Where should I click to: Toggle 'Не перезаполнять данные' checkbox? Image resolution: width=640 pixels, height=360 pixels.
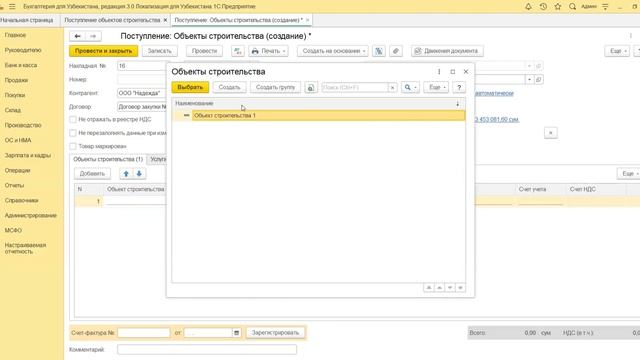pyautogui.click(x=73, y=133)
